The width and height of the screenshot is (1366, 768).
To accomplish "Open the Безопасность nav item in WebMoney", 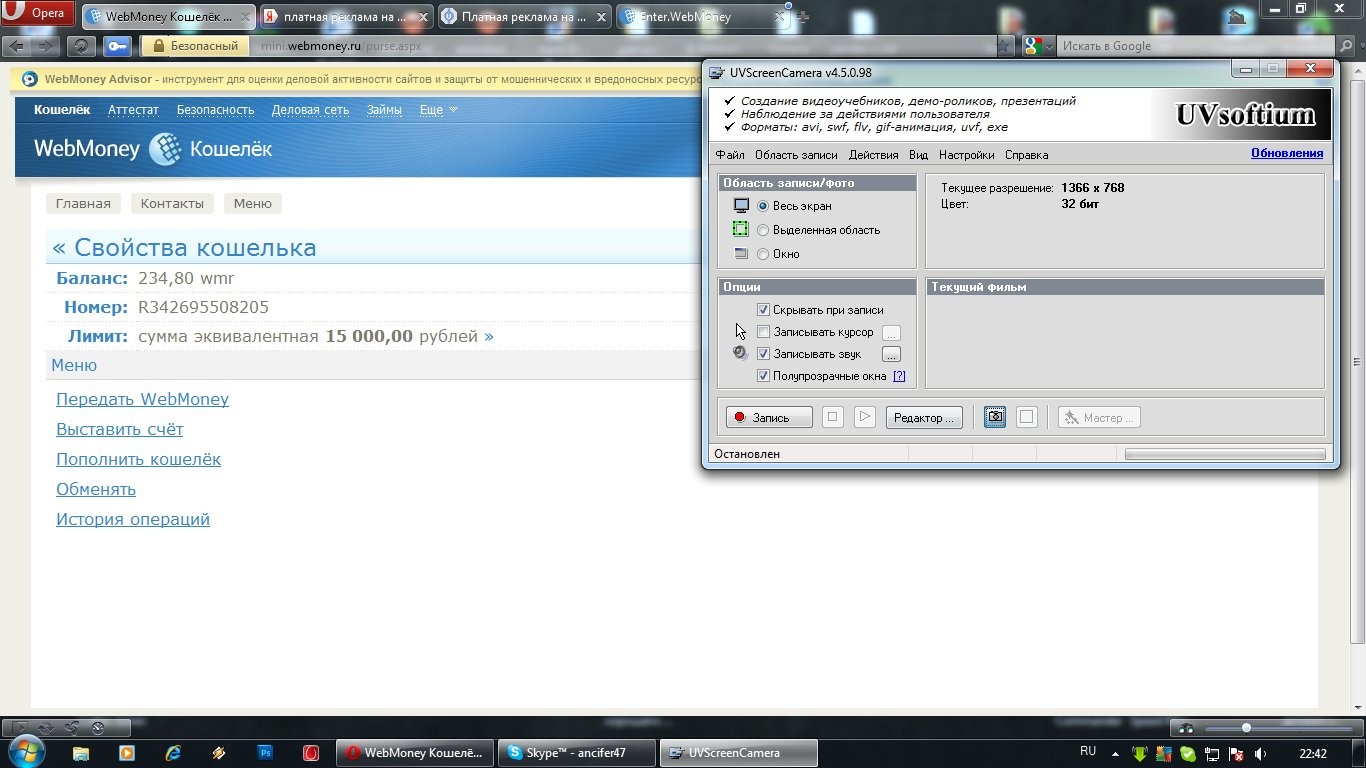I will [x=215, y=110].
